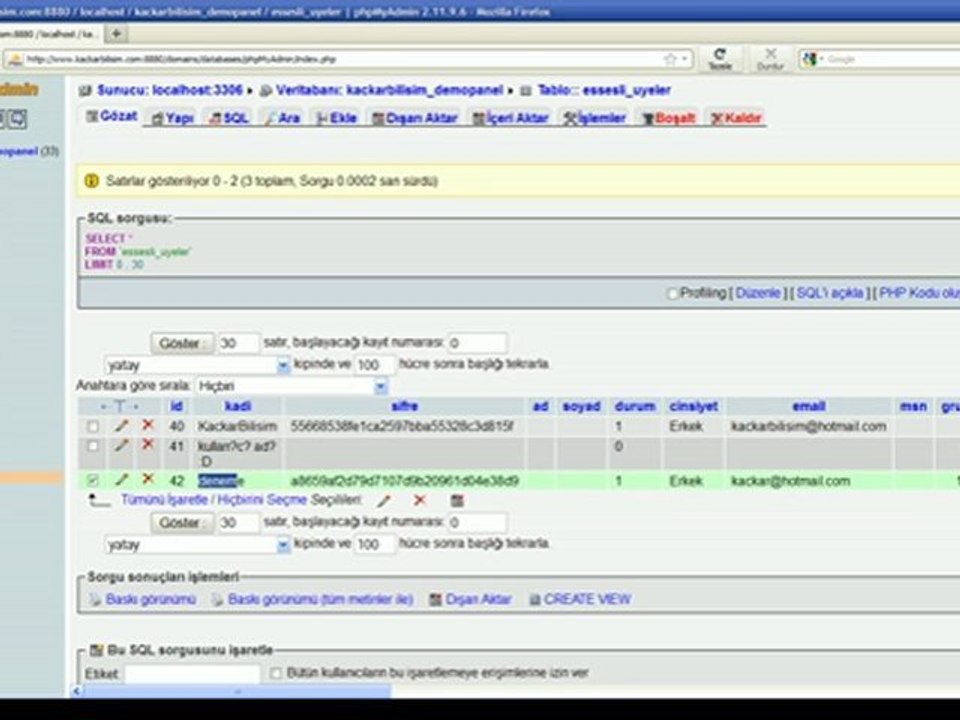Open the İçeri Aktar tab
The height and width of the screenshot is (720, 960).
tap(511, 118)
